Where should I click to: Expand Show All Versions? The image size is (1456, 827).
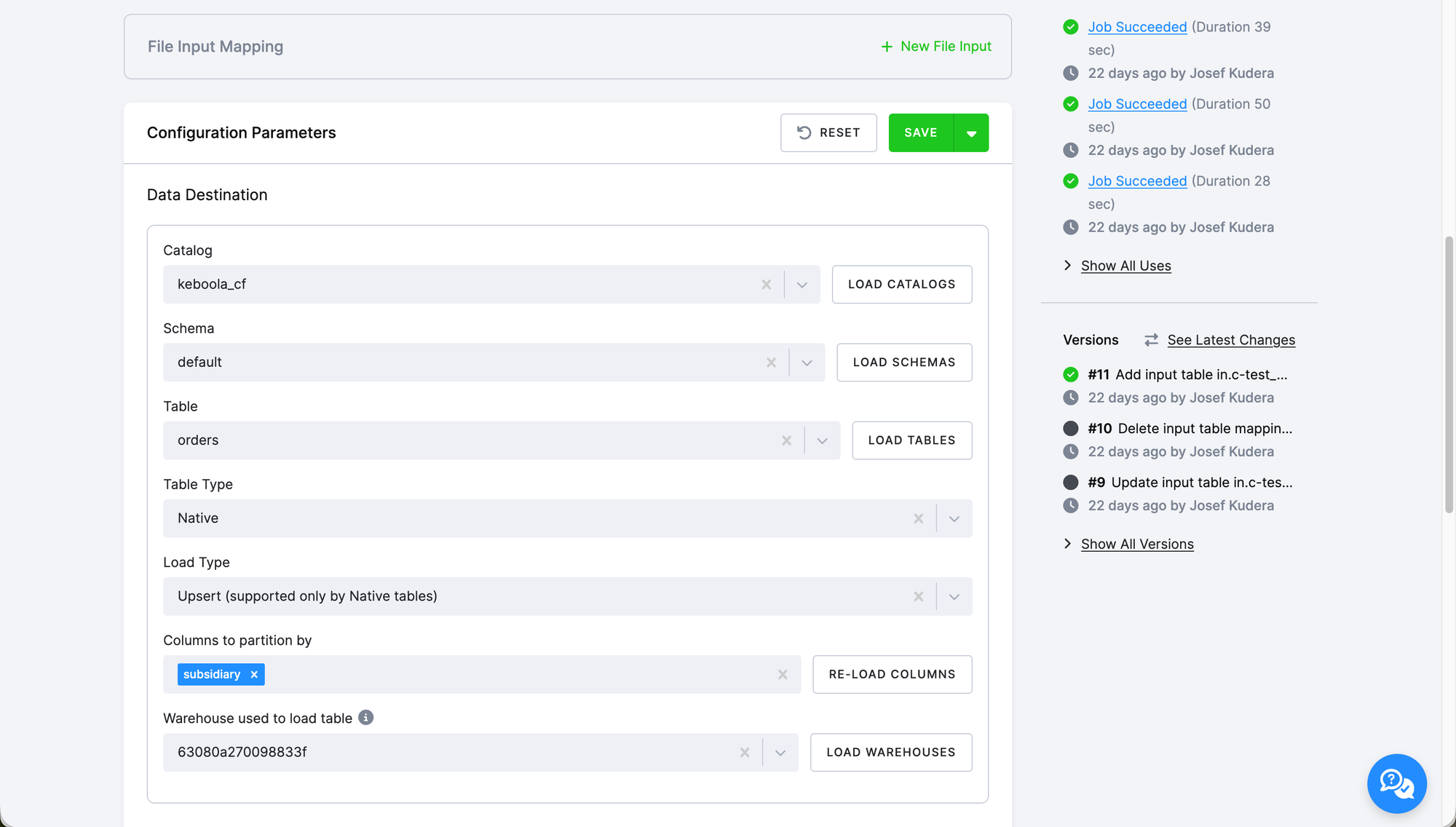pyautogui.click(x=1136, y=544)
